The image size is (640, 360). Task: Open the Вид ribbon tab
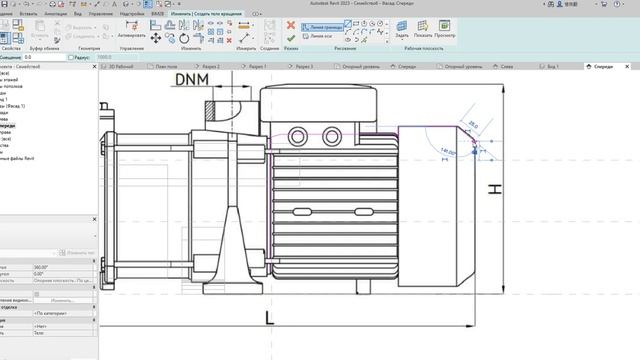coord(78,14)
